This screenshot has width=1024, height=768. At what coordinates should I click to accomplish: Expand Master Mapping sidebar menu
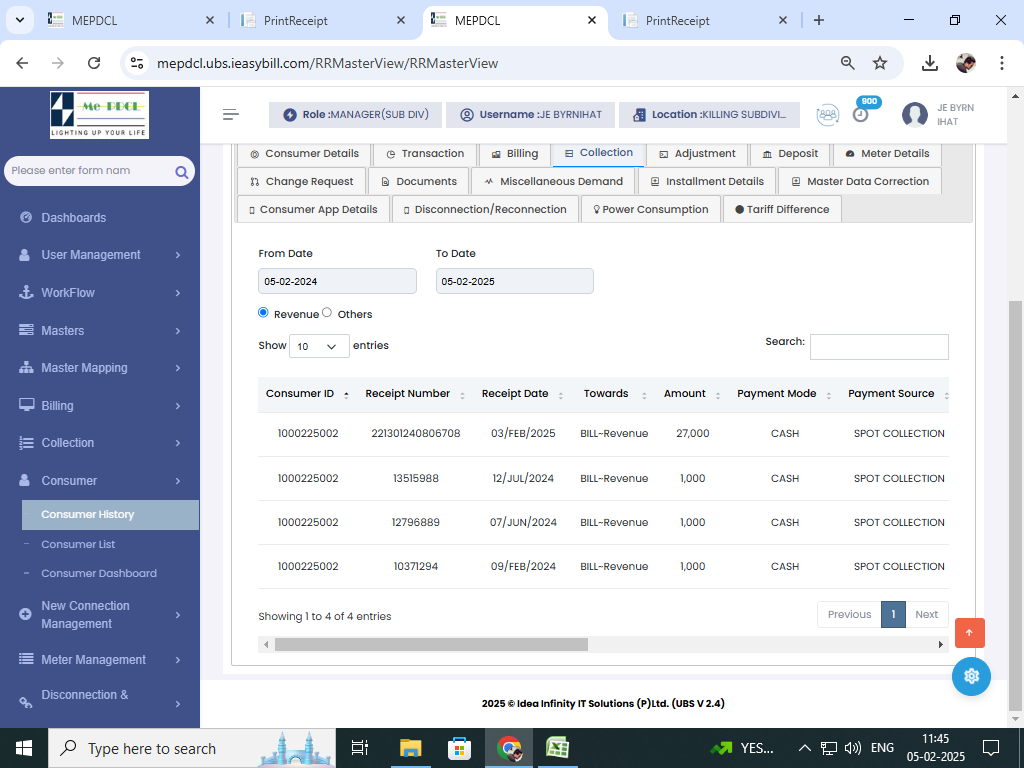99,368
